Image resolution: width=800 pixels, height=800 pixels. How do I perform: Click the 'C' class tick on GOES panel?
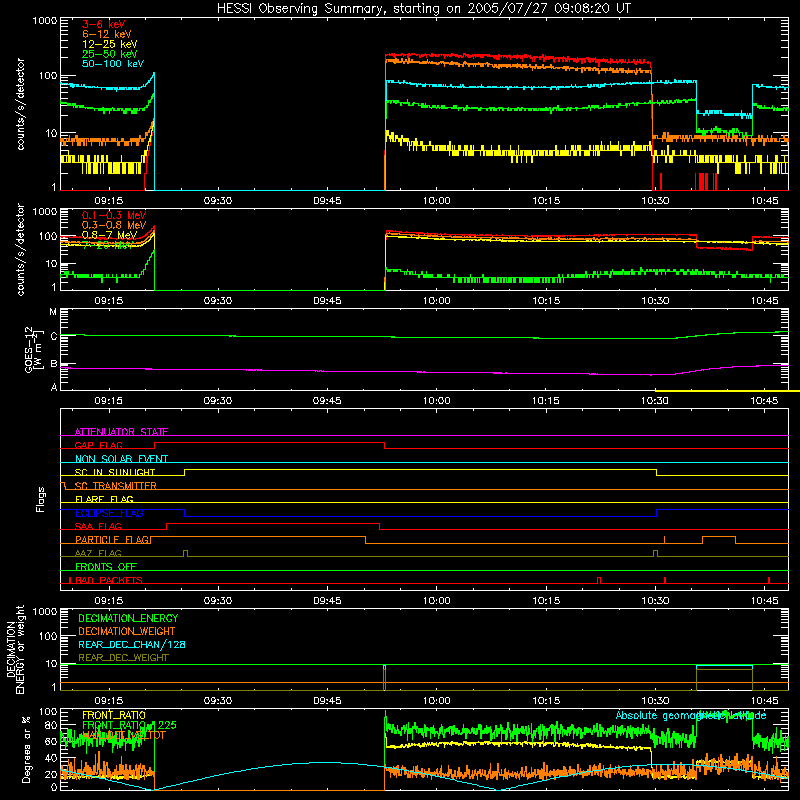tap(54, 336)
